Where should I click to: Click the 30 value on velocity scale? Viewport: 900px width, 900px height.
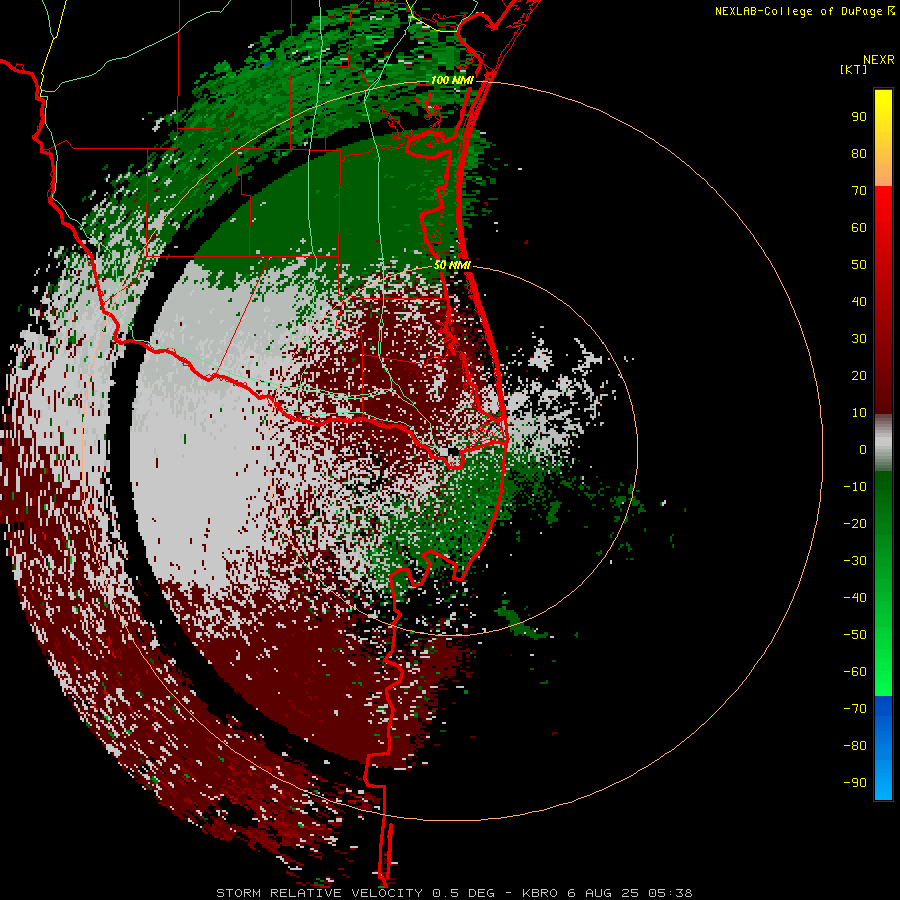click(859, 339)
